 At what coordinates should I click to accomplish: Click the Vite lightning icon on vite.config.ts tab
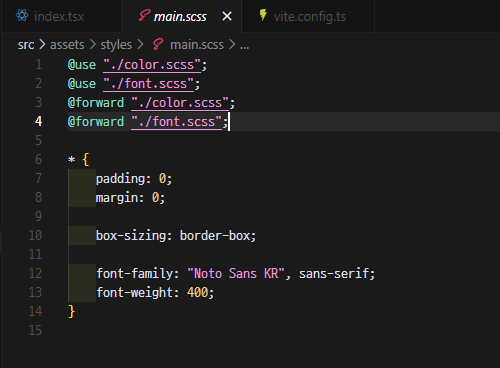pyautogui.click(x=263, y=15)
